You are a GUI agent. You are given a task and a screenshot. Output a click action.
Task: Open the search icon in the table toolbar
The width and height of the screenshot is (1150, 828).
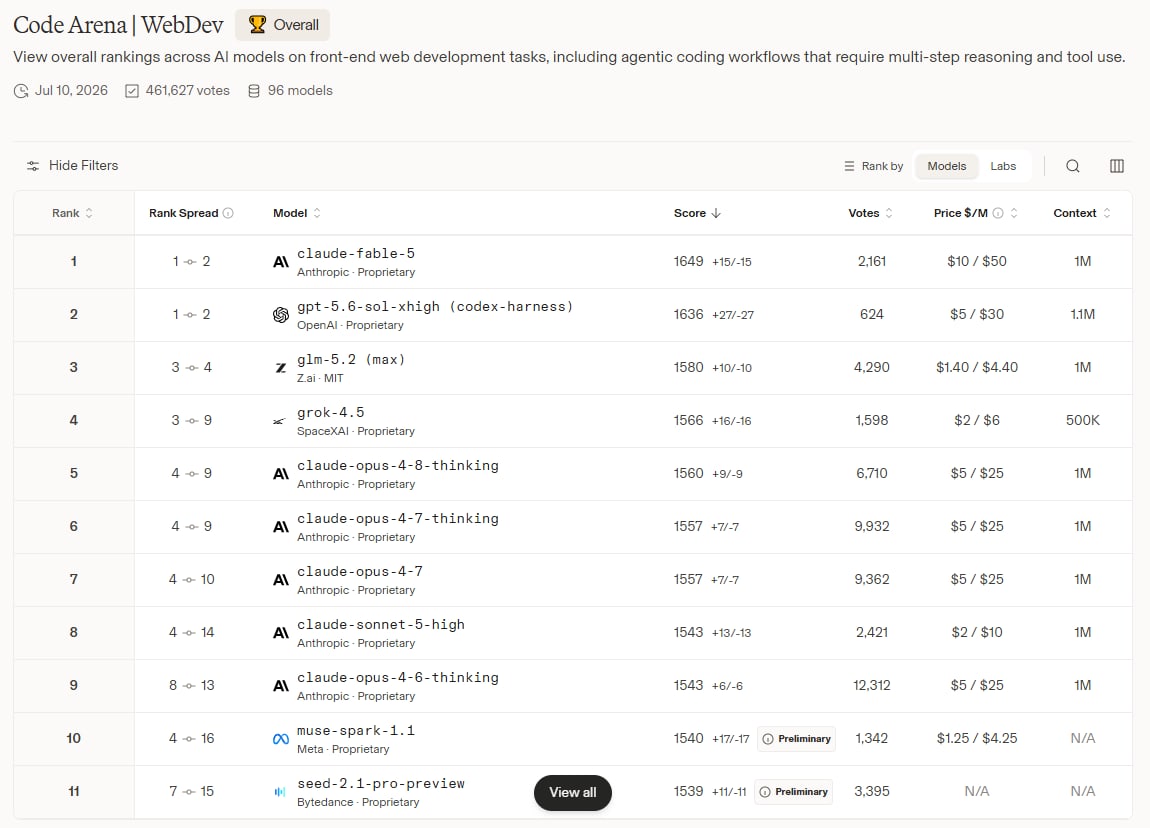pyautogui.click(x=1072, y=166)
